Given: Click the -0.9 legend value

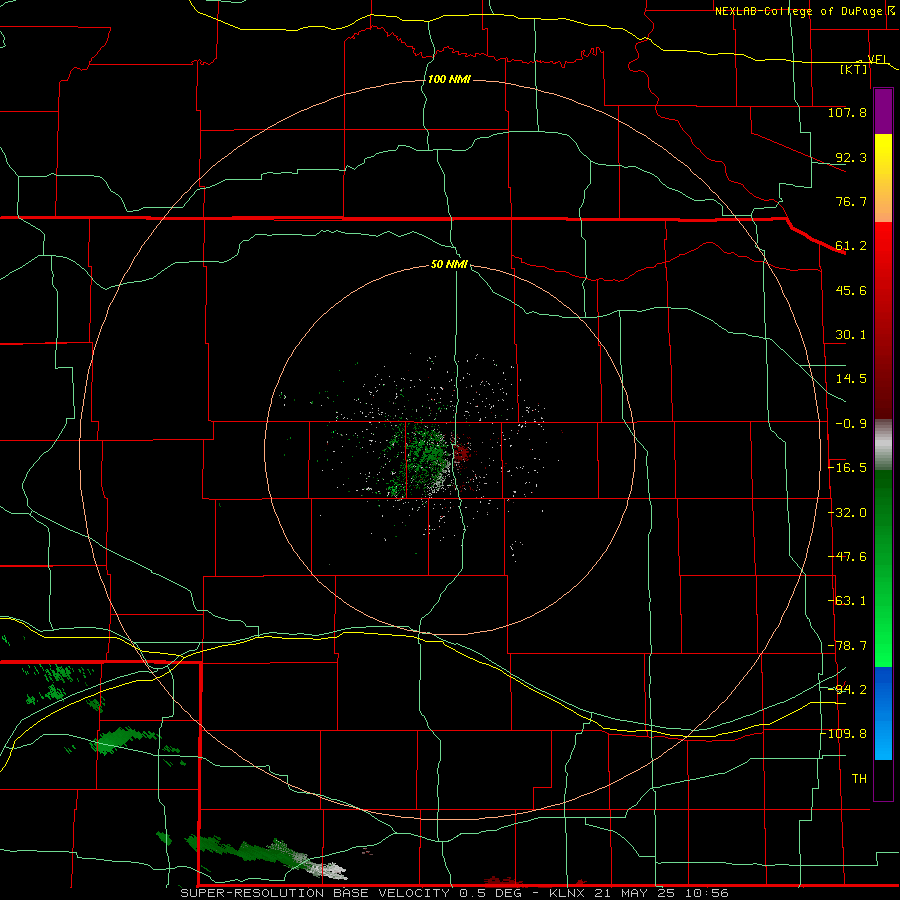Looking at the screenshot, I should point(851,424).
